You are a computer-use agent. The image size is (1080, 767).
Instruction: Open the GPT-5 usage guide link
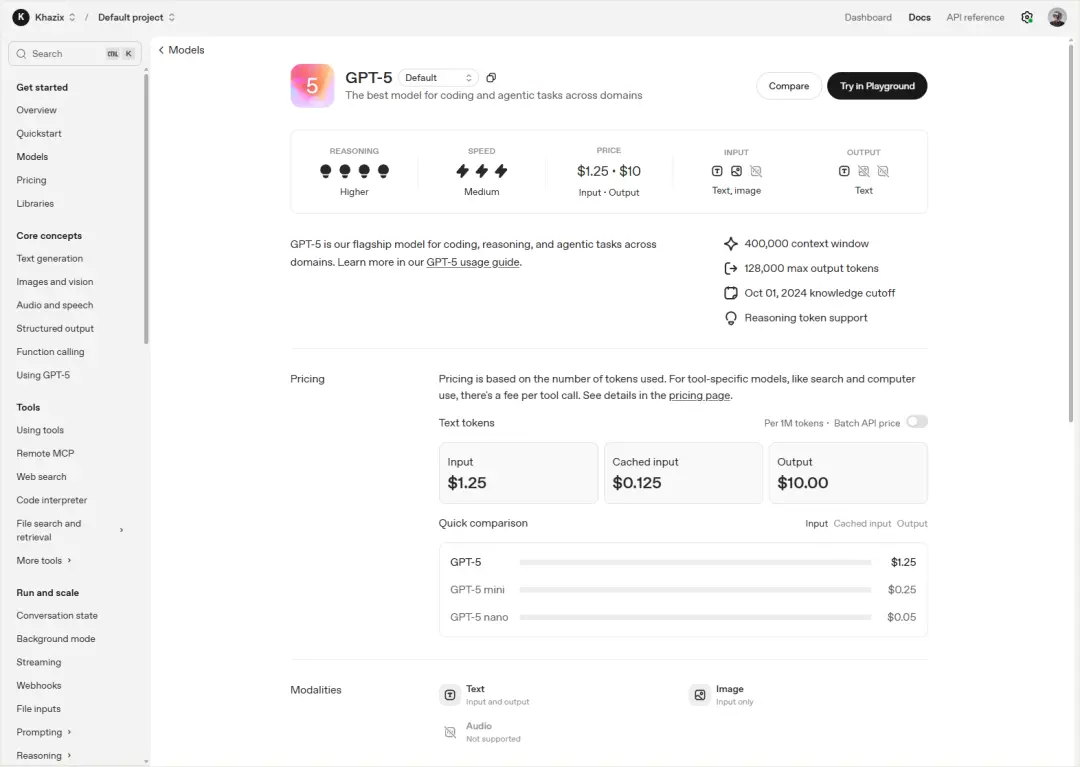coord(472,262)
